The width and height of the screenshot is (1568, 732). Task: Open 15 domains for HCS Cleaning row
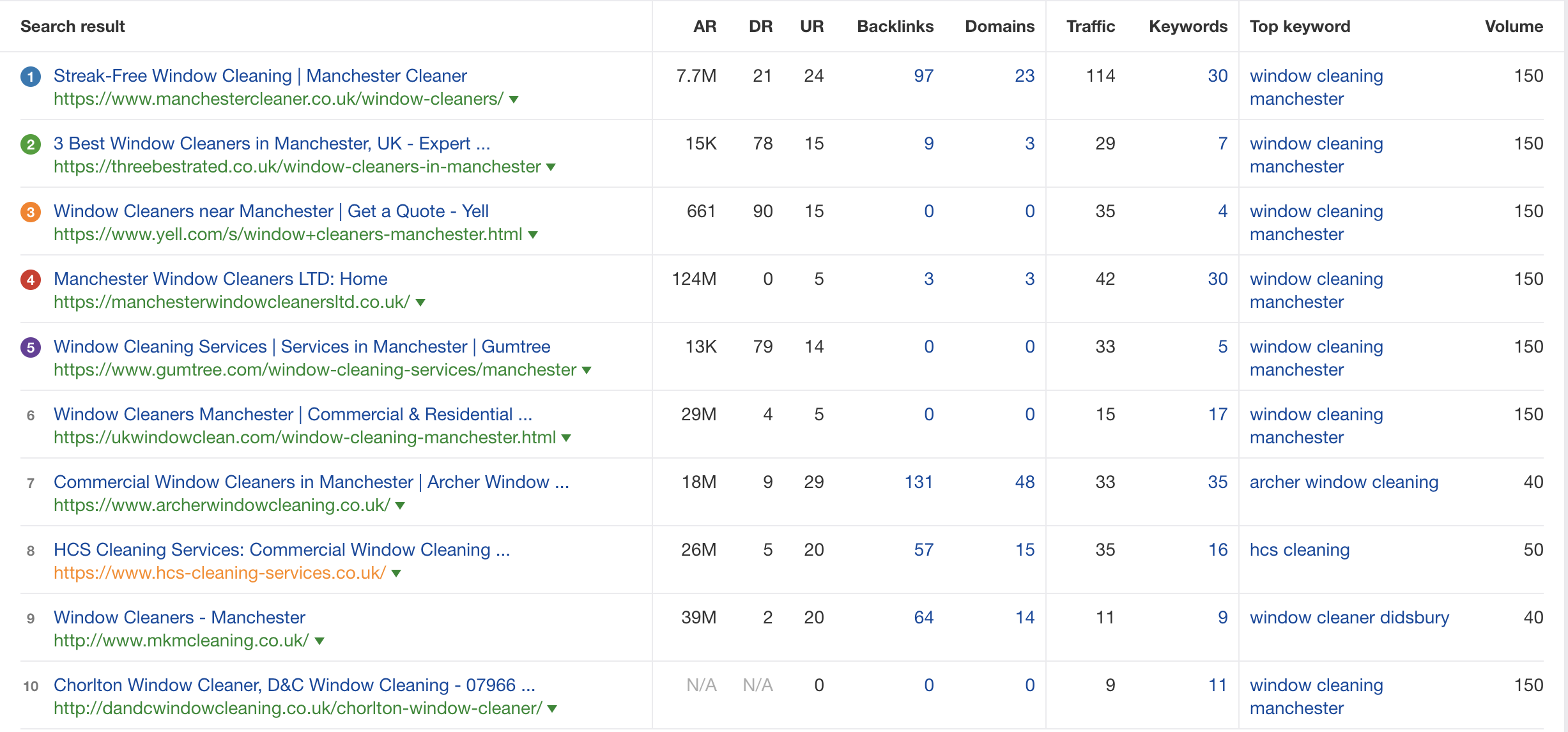point(1024,549)
